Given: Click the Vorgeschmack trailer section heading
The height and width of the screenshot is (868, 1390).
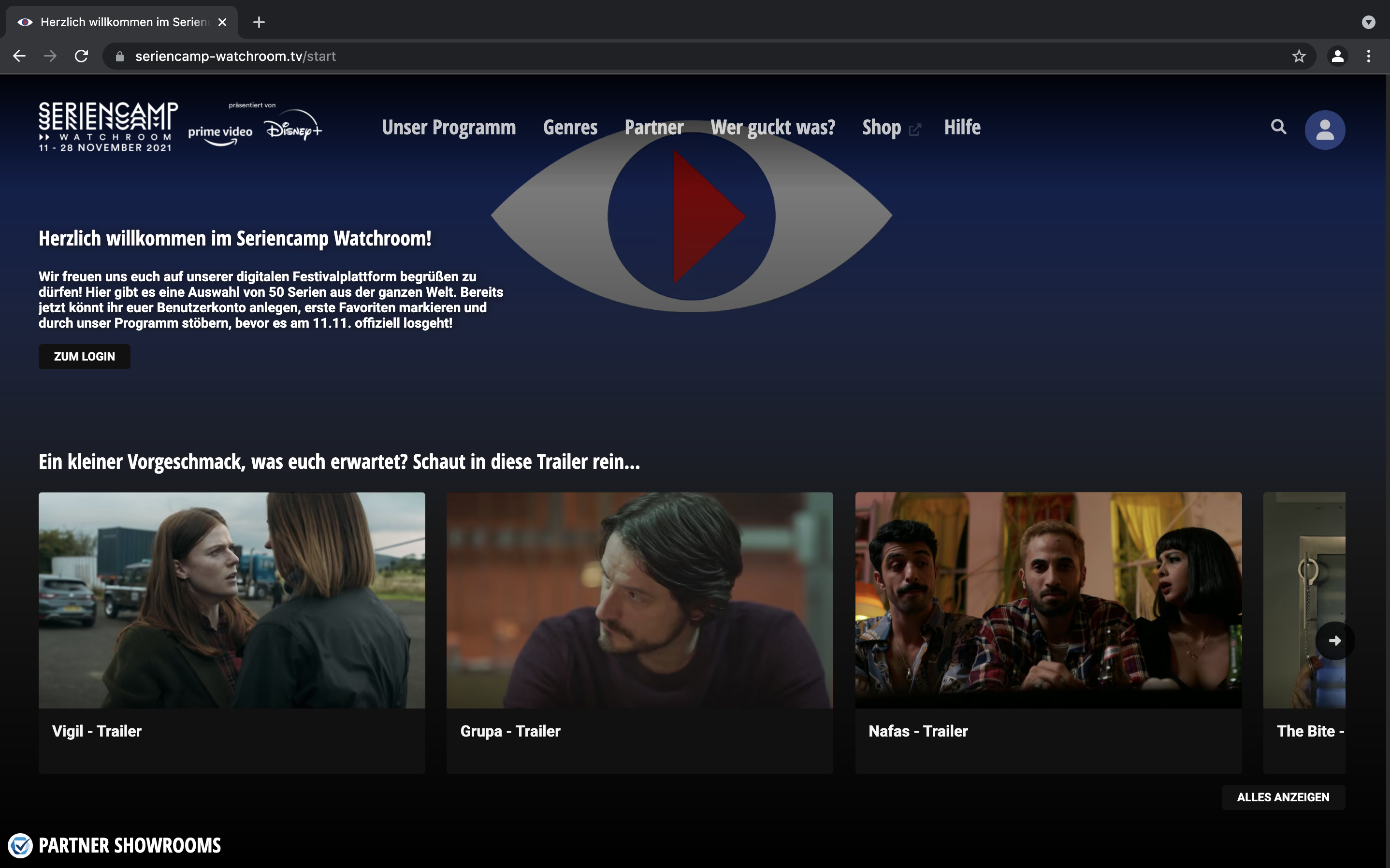Looking at the screenshot, I should click(339, 462).
